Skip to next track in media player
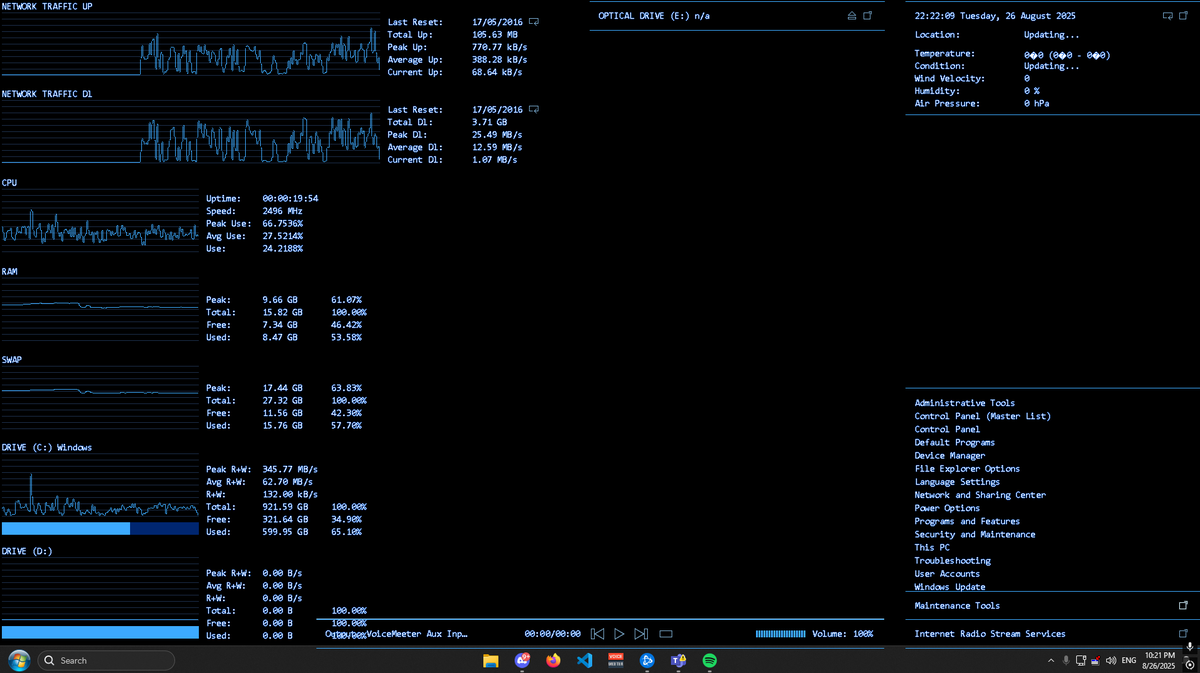Viewport: 1200px width, 673px height. [x=641, y=634]
